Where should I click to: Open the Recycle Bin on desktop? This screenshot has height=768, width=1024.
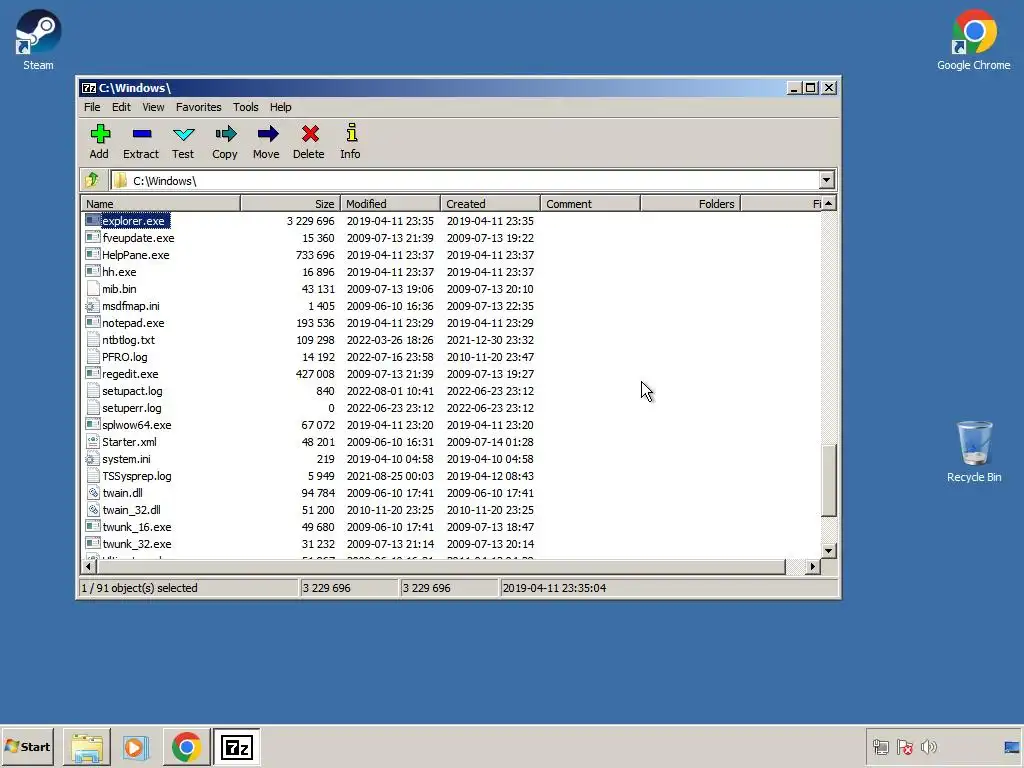point(974,452)
